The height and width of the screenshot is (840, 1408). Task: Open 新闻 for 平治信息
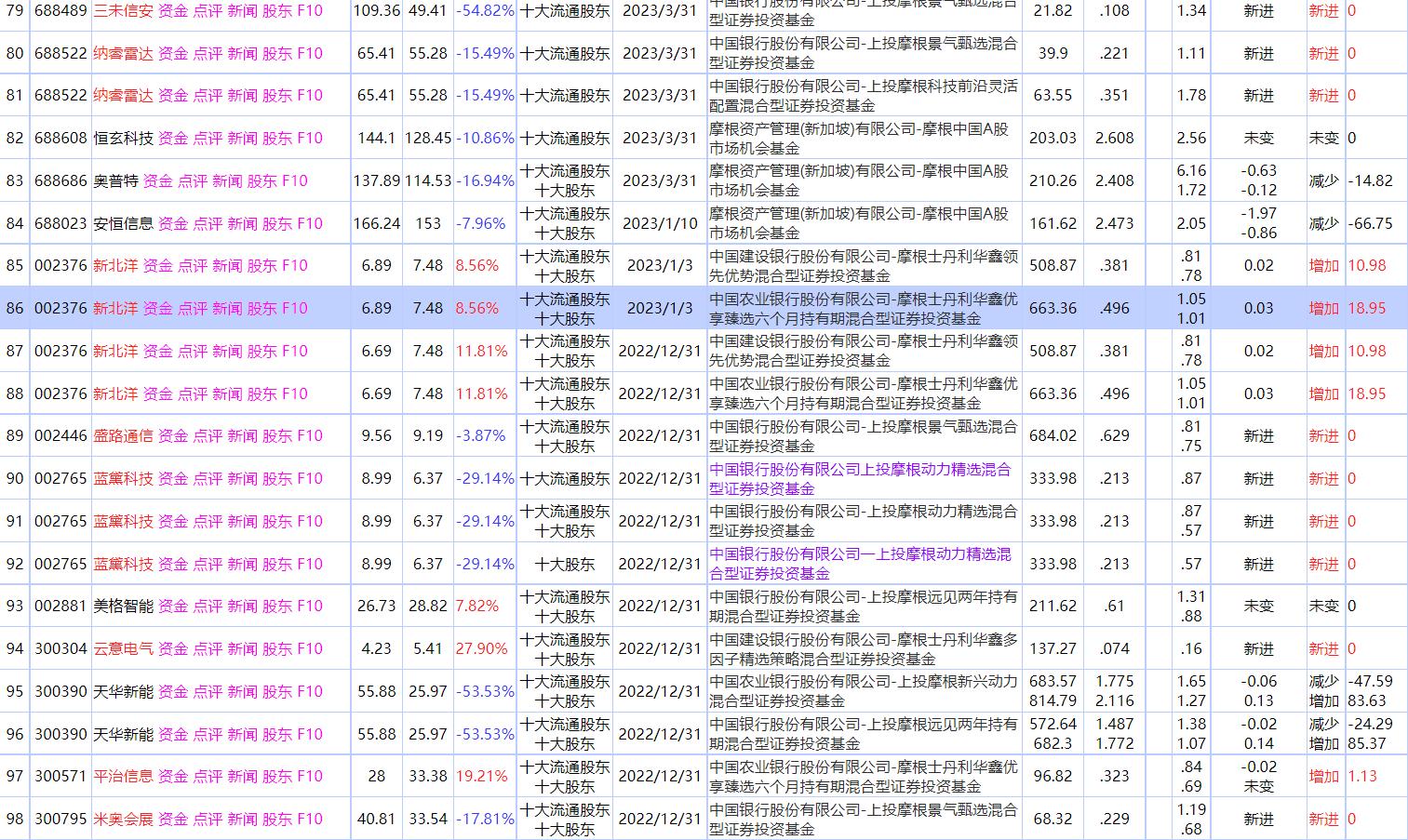coord(242,776)
